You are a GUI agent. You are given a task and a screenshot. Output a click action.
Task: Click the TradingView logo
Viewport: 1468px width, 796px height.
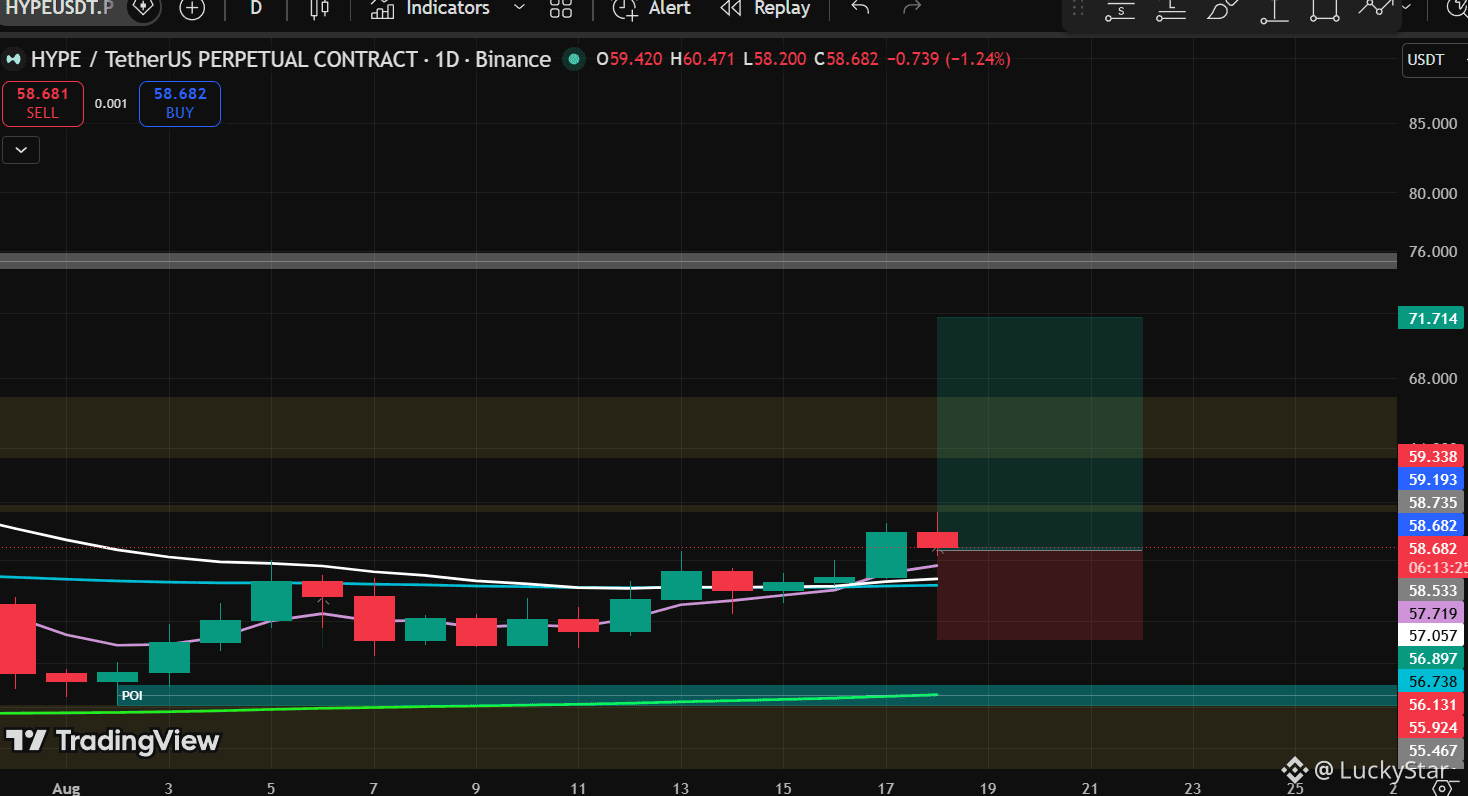point(112,741)
